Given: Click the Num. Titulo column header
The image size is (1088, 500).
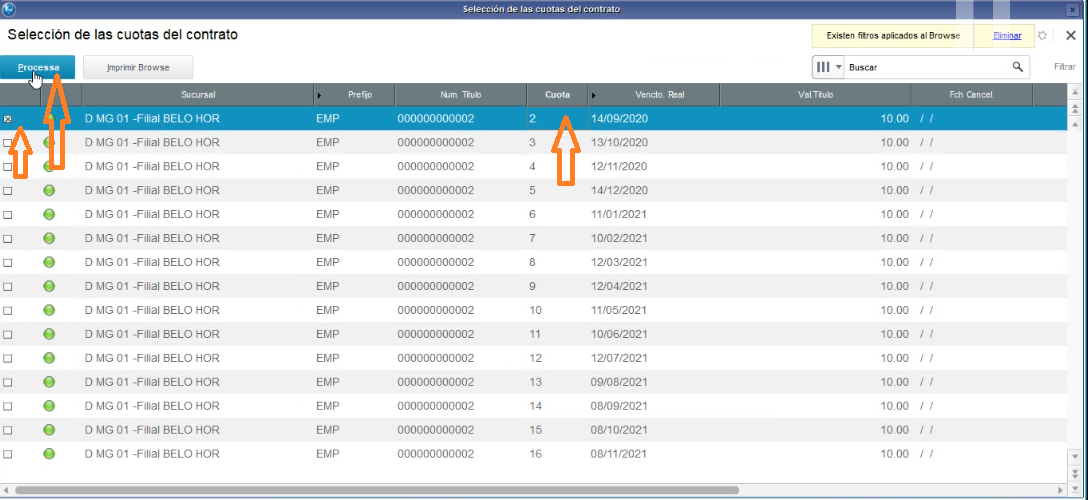Looking at the screenshot, I should (461, 95).
